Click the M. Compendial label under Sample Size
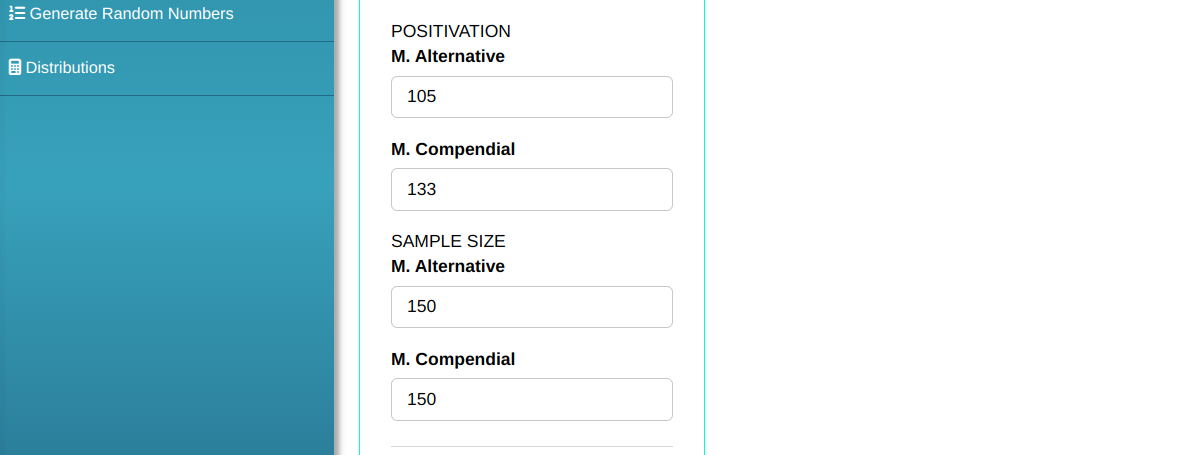The width and height of the screenshot is (1195, 455). 453,359
